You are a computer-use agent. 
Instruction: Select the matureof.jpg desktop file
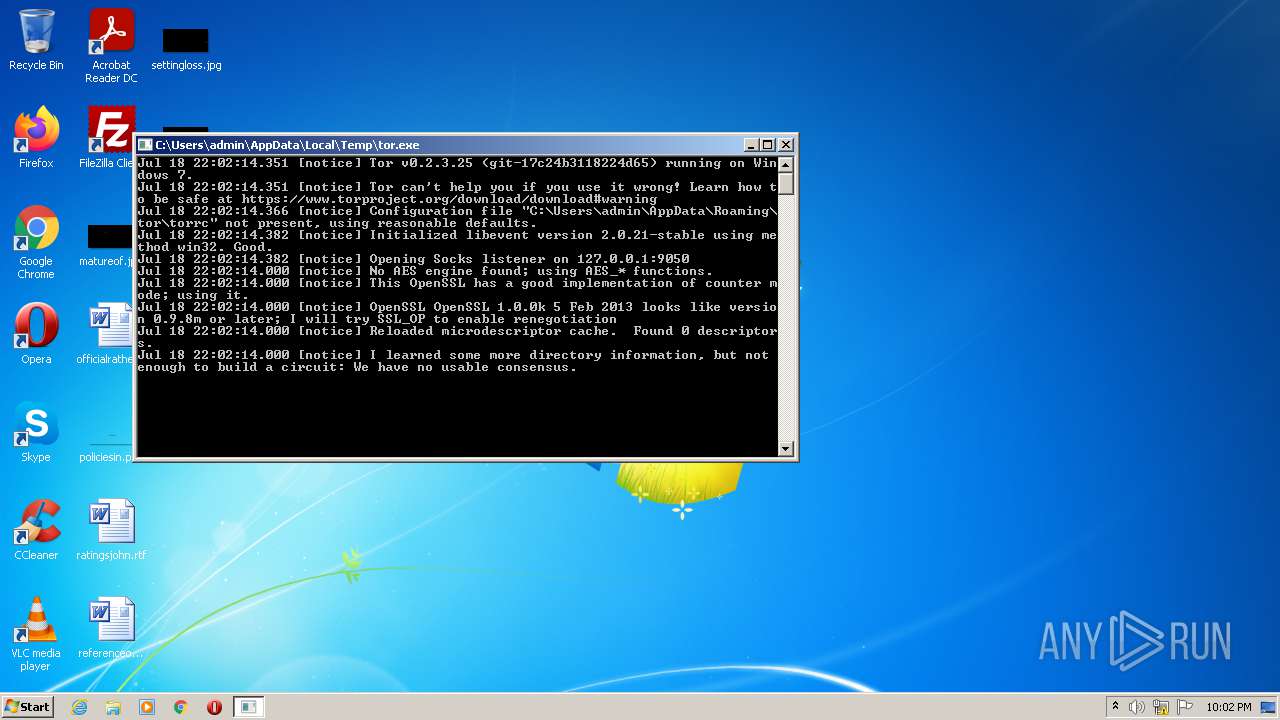coord(107,247)
